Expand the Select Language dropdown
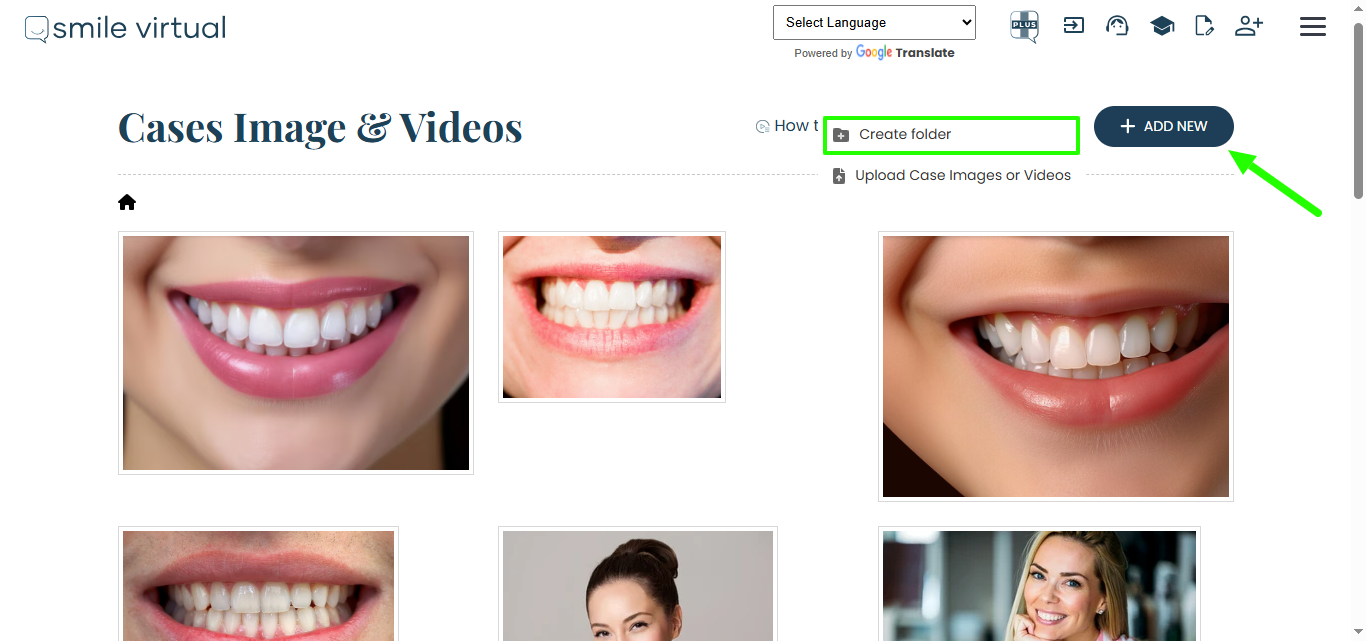This screenshot has height=641, width=1366. (x=874, y=22)
